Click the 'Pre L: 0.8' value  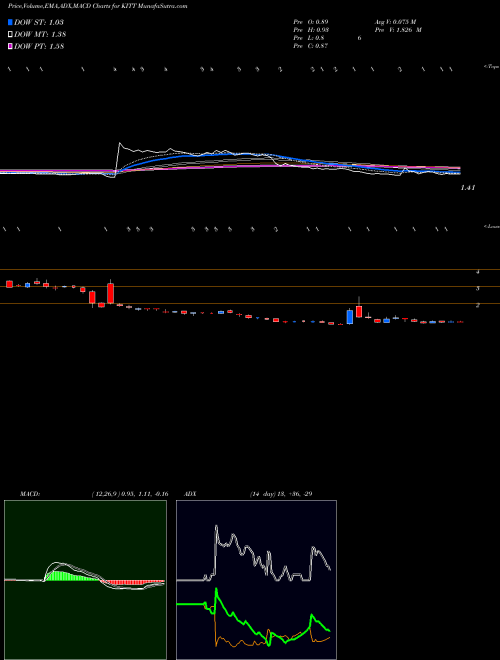(x=309, y=37)
